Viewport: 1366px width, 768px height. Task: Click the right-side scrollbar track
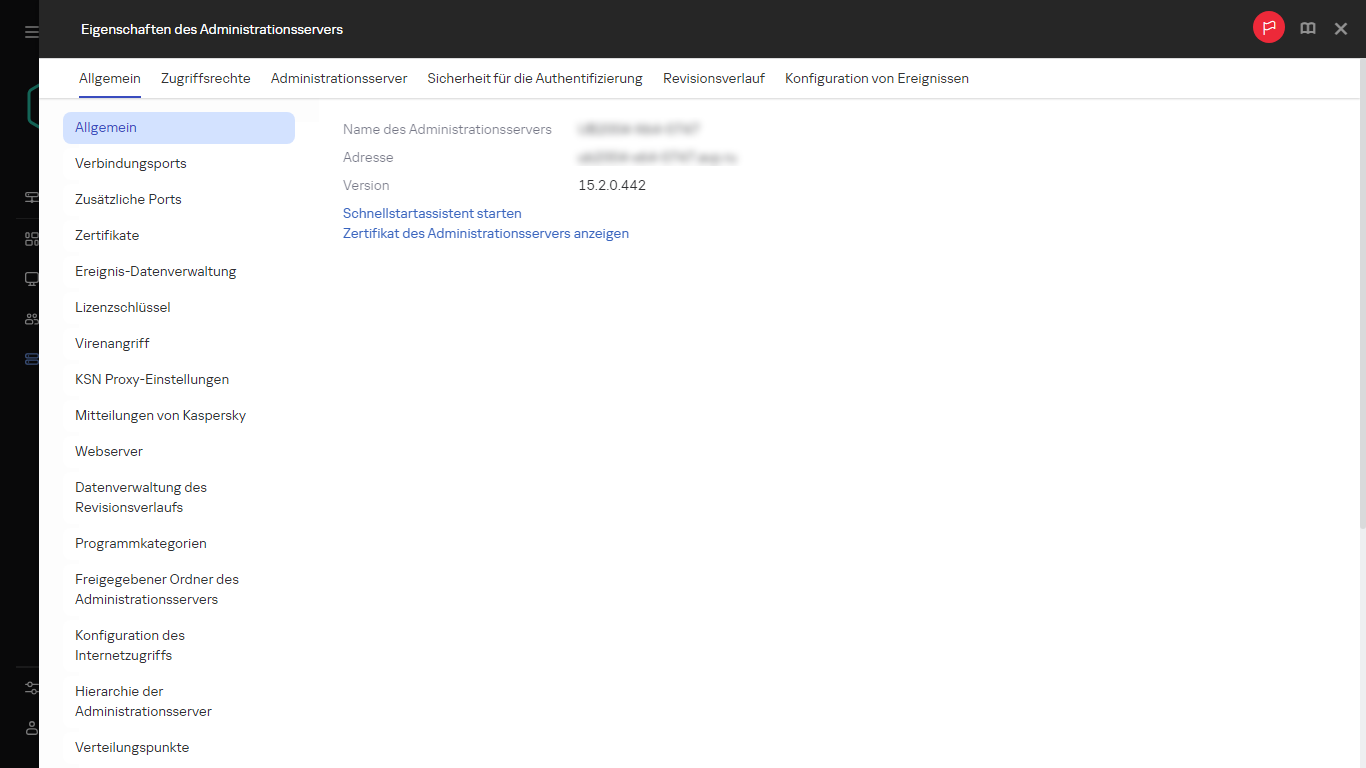(1362, 400)
